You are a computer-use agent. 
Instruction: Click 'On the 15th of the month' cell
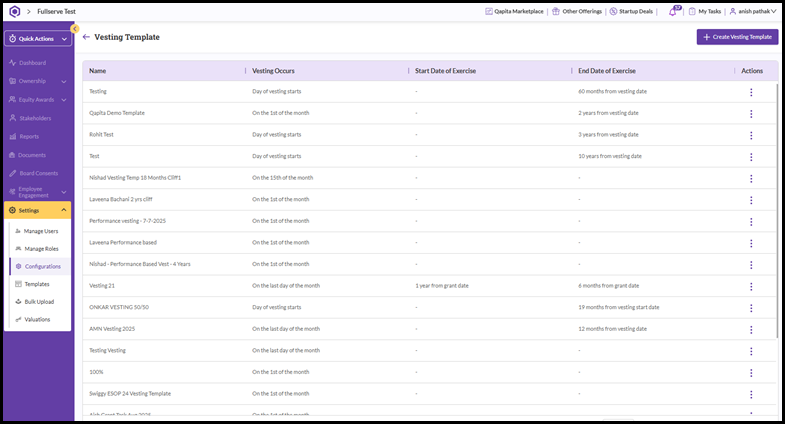point(282,178)
